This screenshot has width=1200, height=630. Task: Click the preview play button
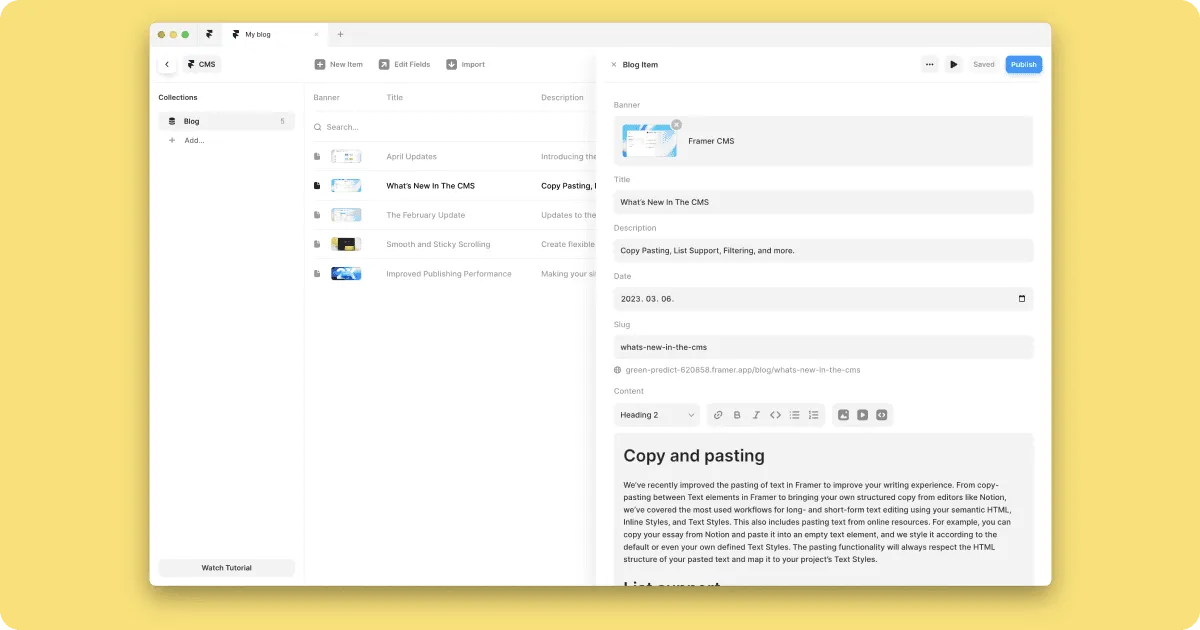click(x=953, y=64)
